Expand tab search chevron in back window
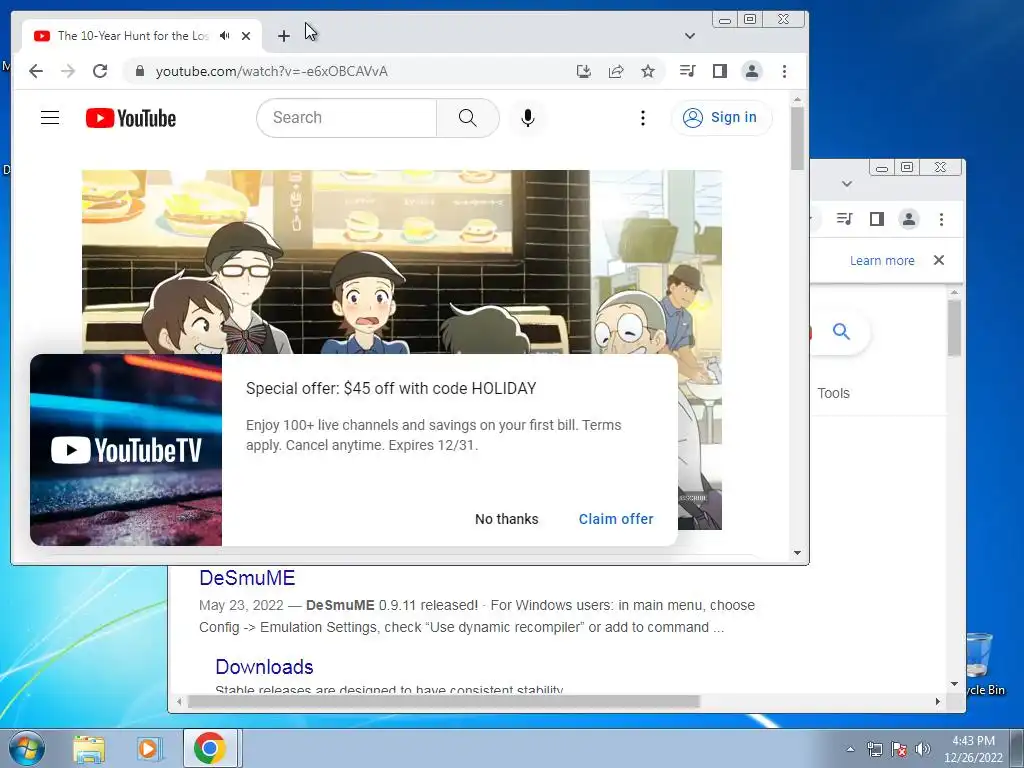 [x=847, y=184]
